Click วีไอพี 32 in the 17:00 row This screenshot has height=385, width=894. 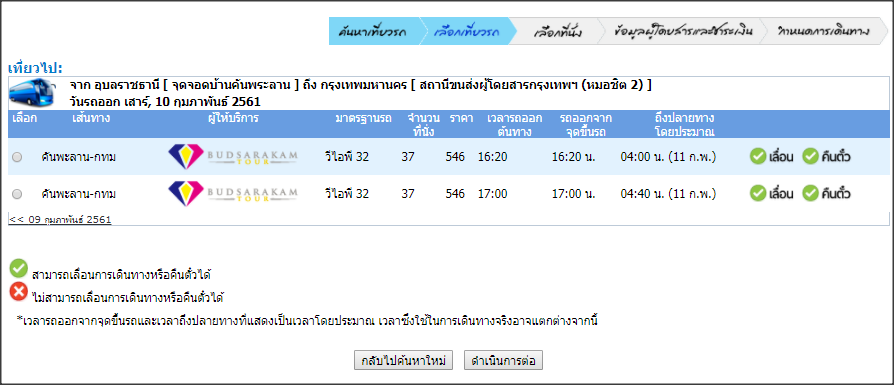tap(347, 194)
